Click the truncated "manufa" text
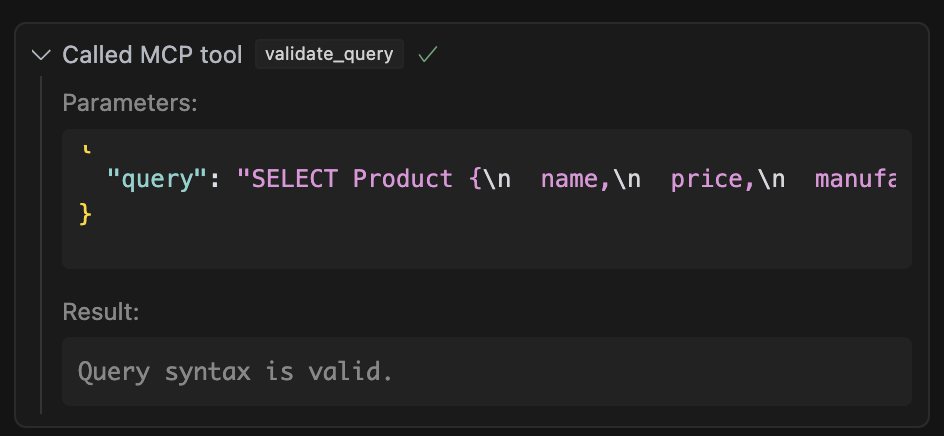The height and width of the screenshot is (436, 944). pyautogui.click(x=855, y=180)
